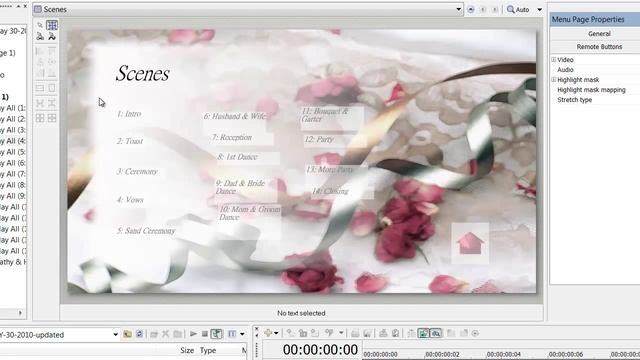Select the '7: Reception' menu button
The width and height of the screenshot is (640, 360).
click(x=232, y=138)
